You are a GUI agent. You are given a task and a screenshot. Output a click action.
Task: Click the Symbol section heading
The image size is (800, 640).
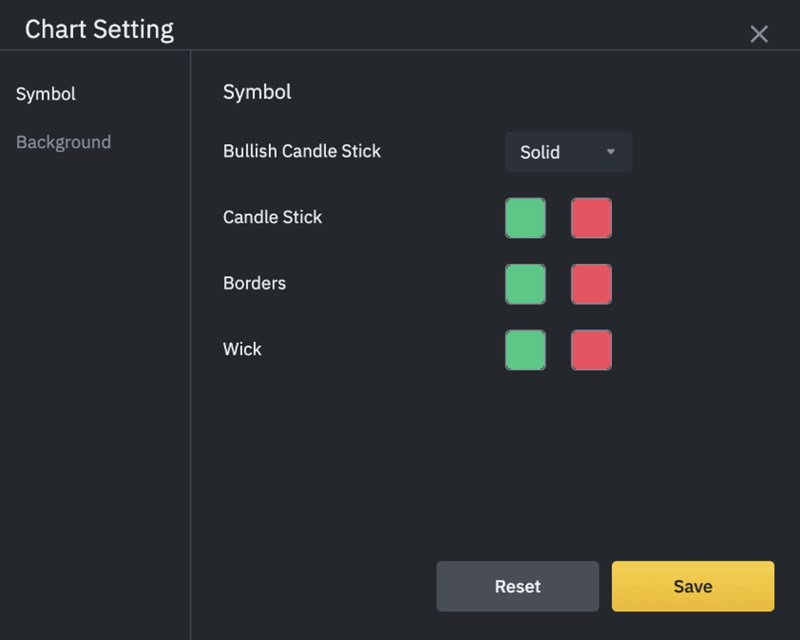pos(257,92)
